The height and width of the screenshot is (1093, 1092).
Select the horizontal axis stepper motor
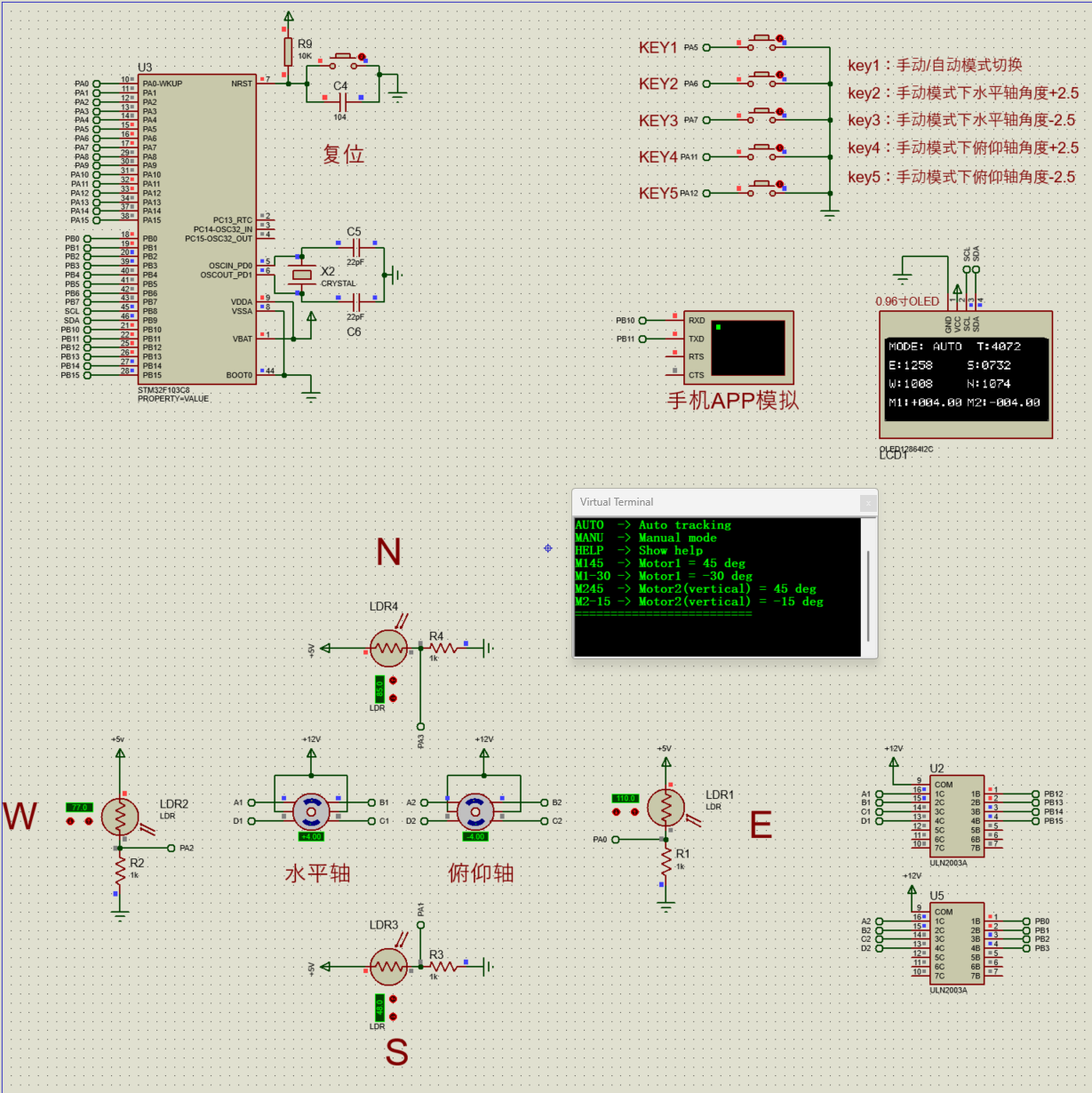pyautogui.click(x=311, y=811)
